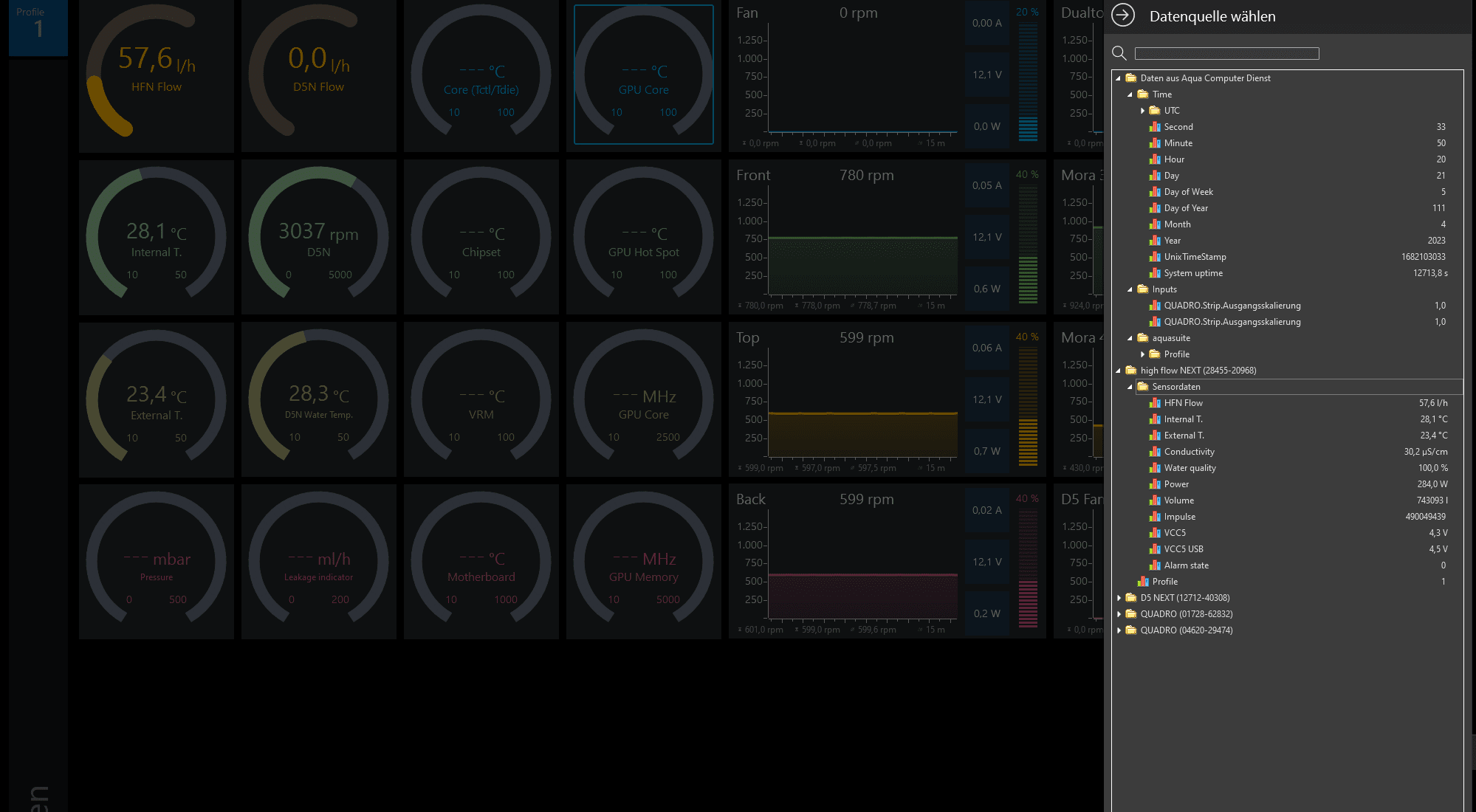This screenshot has height=812, width=1476.
Task: Click the '12713,8 s' system uptime value
Action: (1430, 273)
